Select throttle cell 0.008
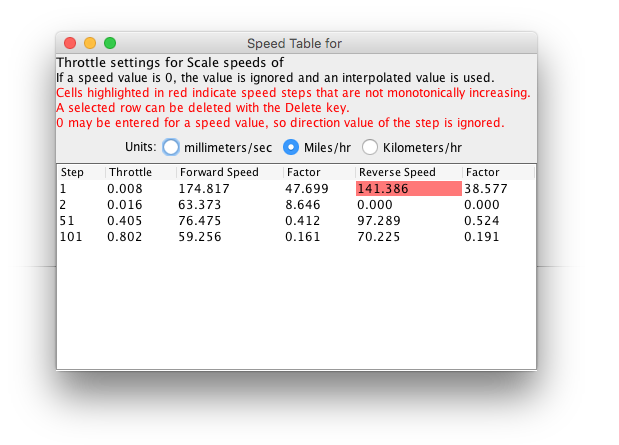The height and width of the screenshot is (445, 619). coord(141,188)
